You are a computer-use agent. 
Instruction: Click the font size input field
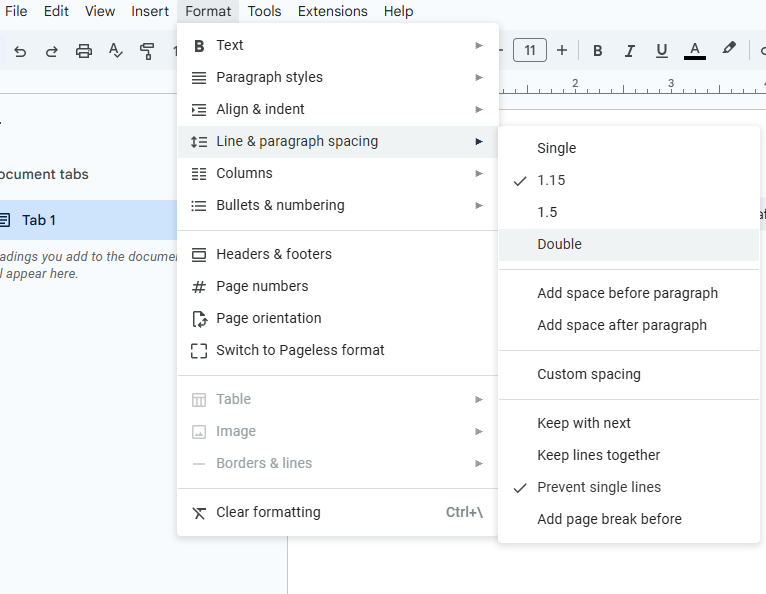point(530,50)
